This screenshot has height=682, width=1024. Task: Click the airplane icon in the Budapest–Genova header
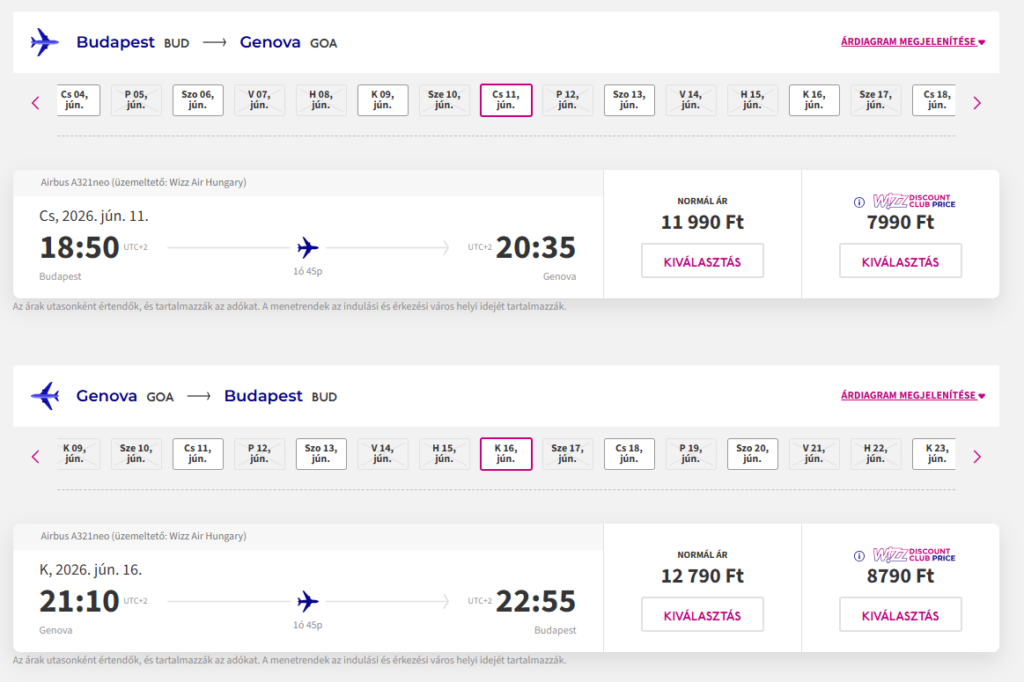[45, 42]
